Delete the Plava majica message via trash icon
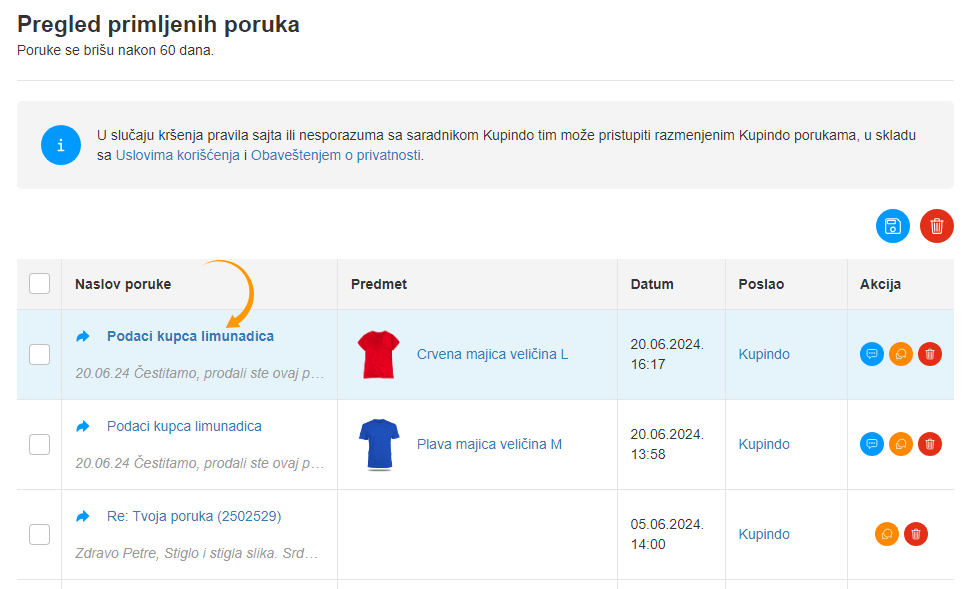This screenshot has height=589, width=963. (x=930, y=444)
